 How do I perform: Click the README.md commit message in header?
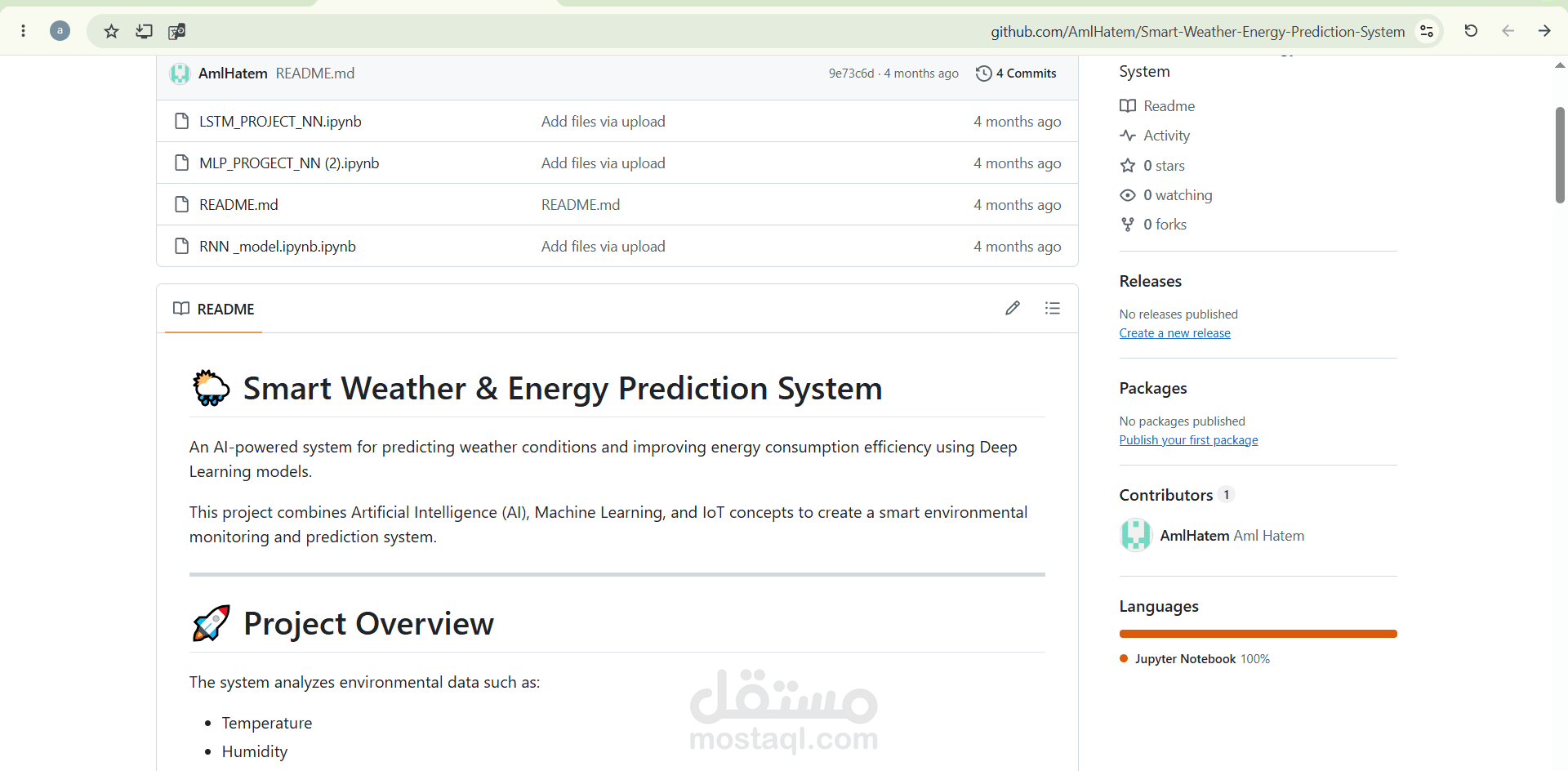[315, 74]
